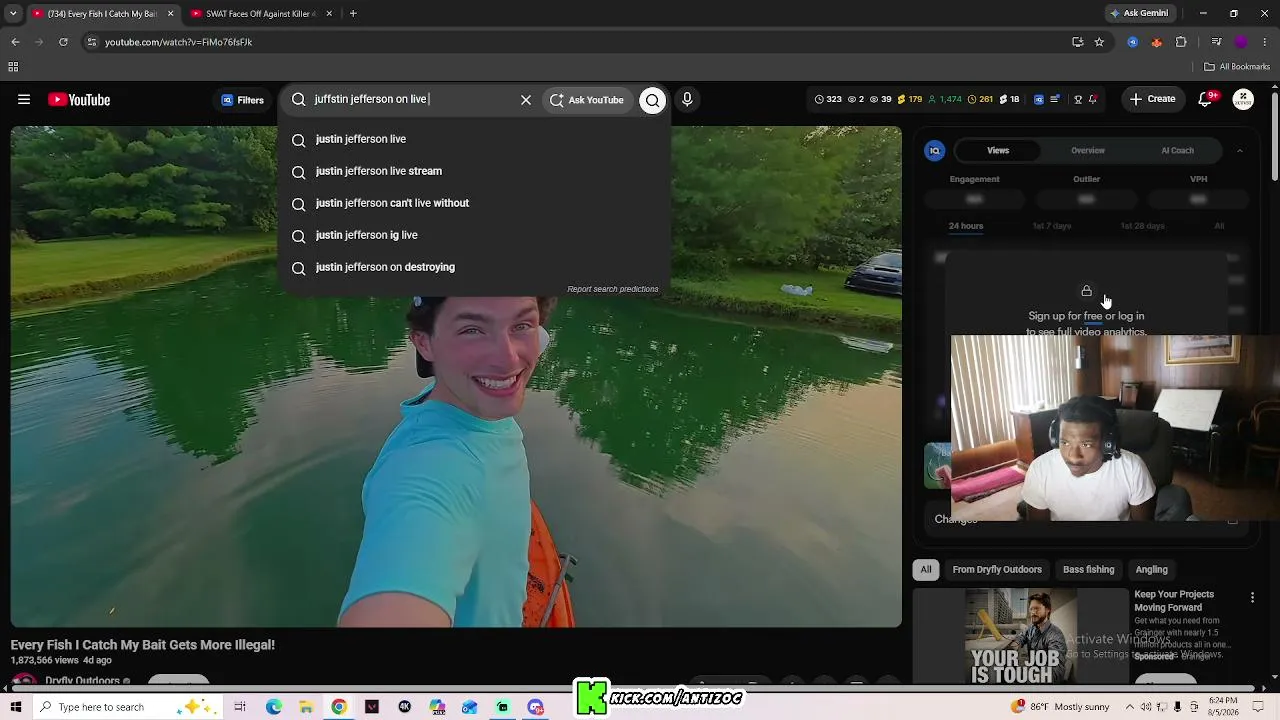This screenshot has height=720, width=1280.
Task: Open the Create button
Action: coord(1152,99)
